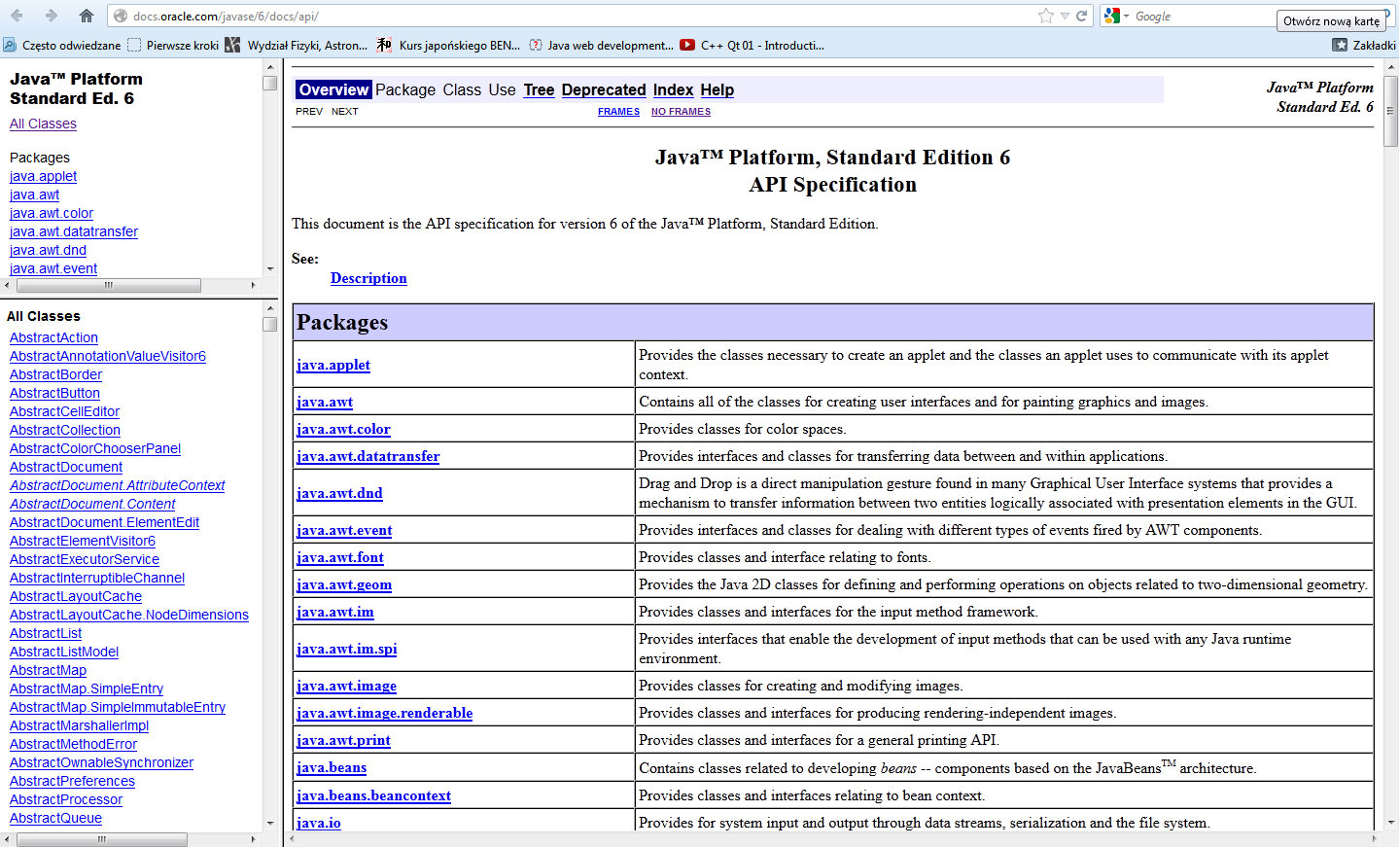Open the Zakładki bookmarks menu
Viewport: 1400px width, 847px height.
pyautogui.click(x=1364, y=45)
